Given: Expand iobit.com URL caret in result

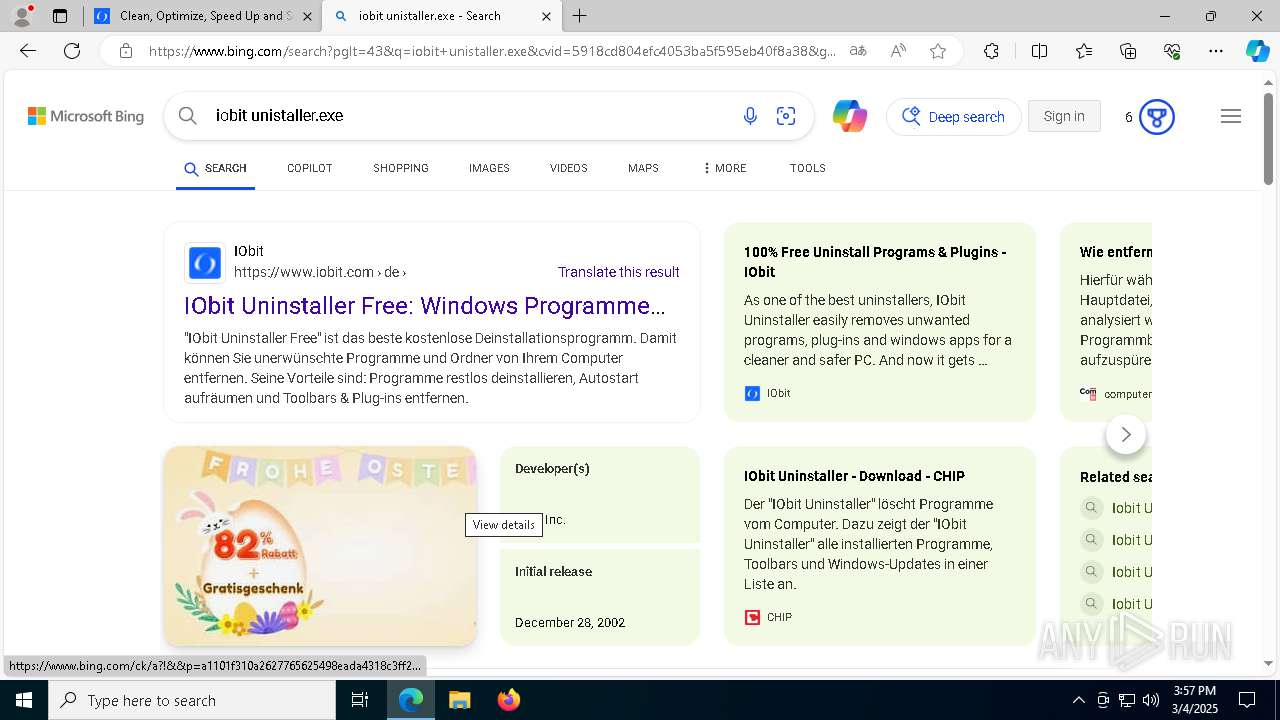Looking at the screenshot, I should [404, 273].
